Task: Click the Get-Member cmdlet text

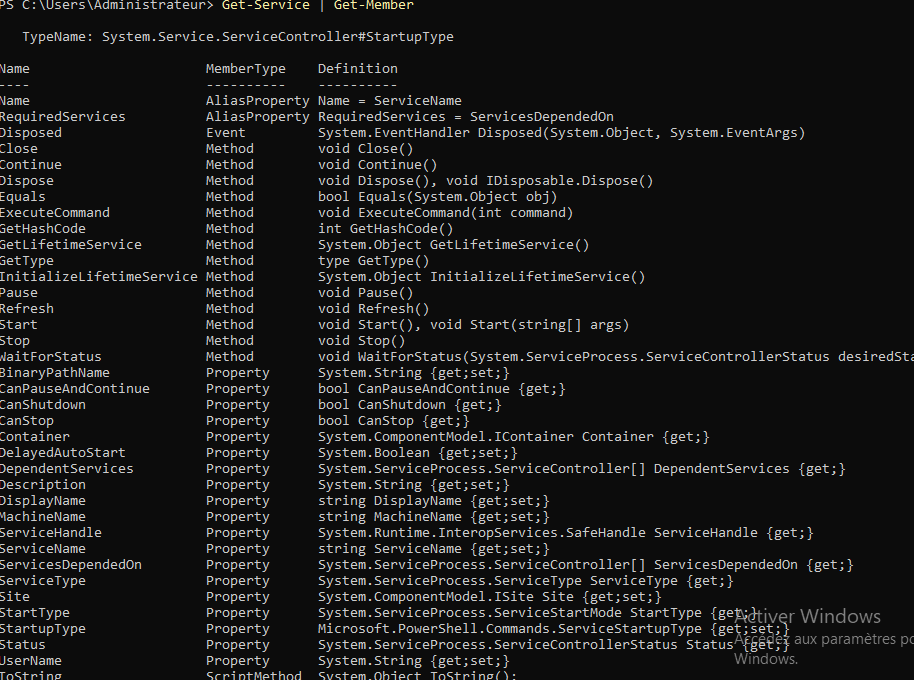Action: point(373,5)
